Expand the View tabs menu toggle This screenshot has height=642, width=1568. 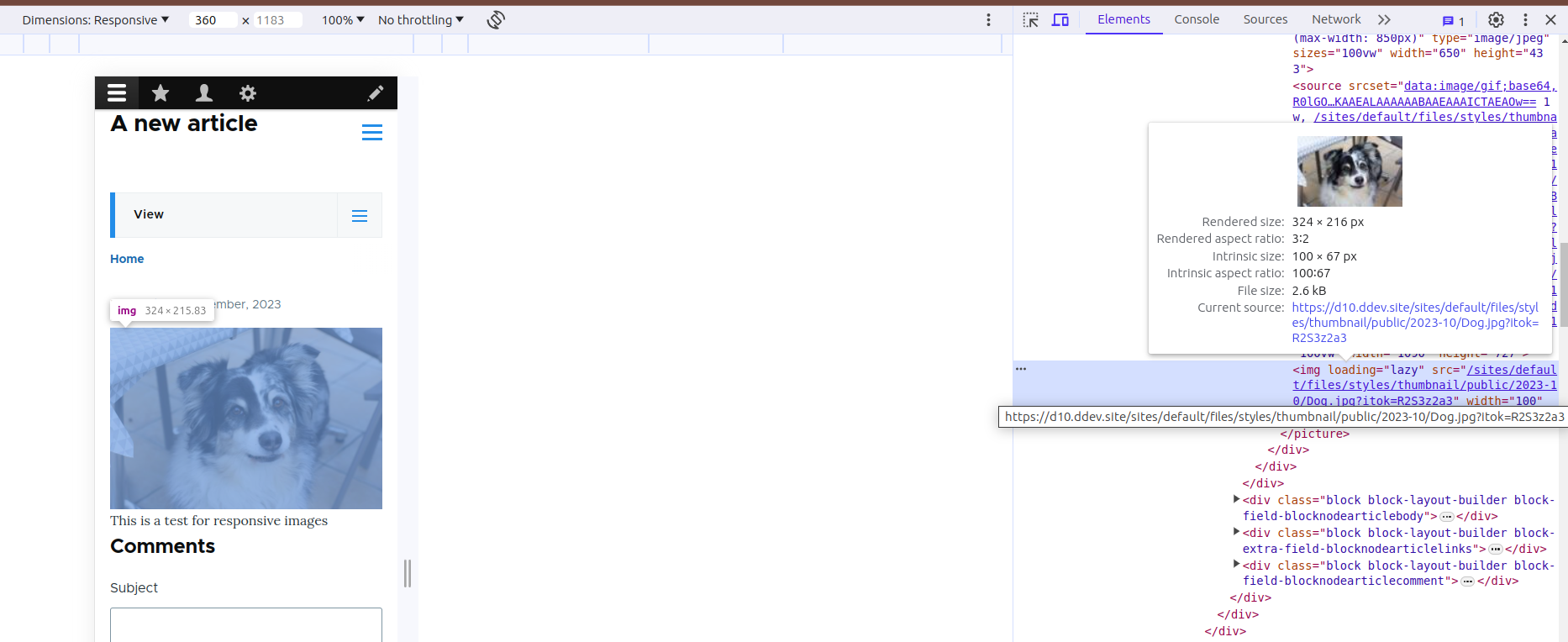(x=360, y=216)
